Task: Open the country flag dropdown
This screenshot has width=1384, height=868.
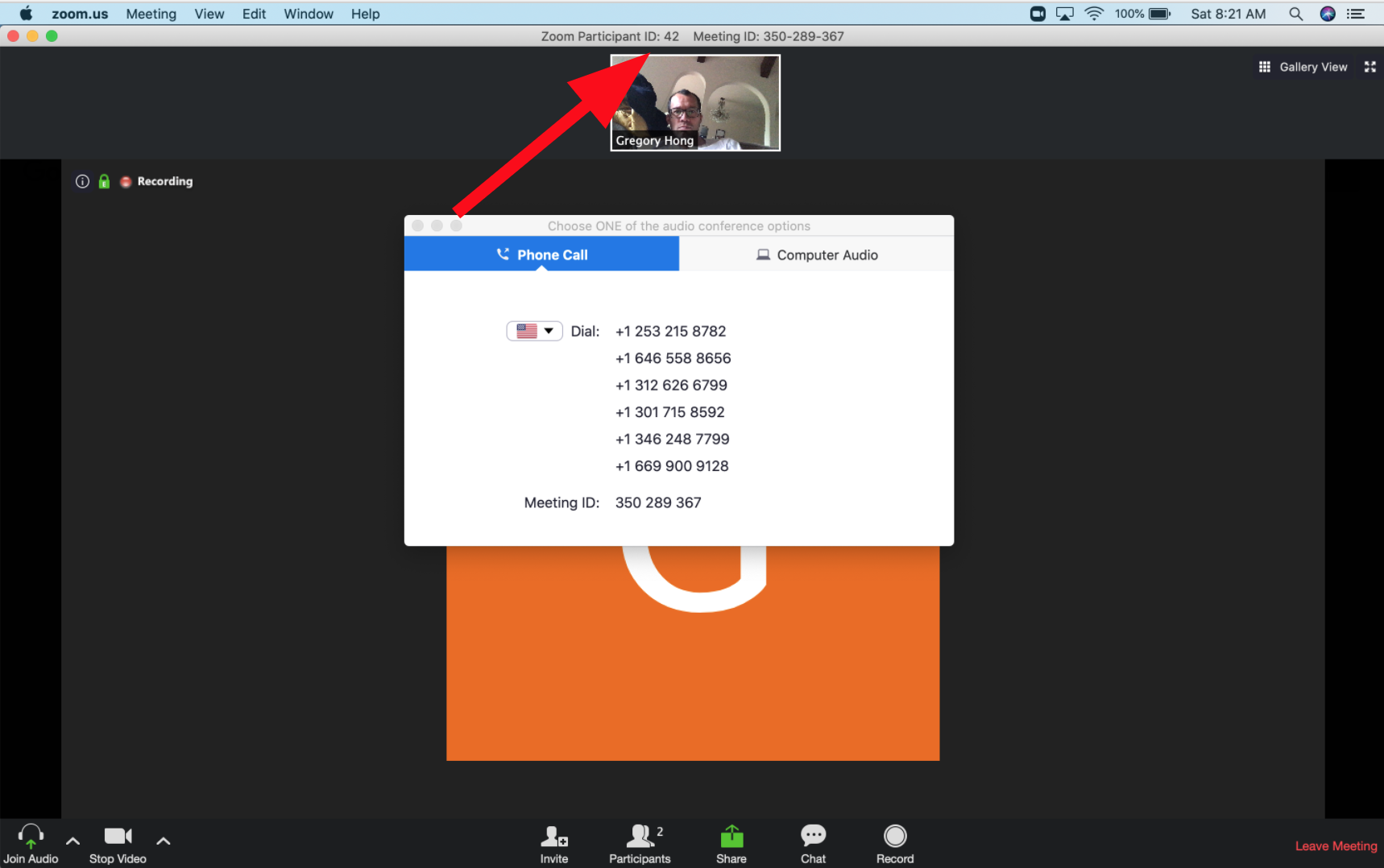Action: 534,331
